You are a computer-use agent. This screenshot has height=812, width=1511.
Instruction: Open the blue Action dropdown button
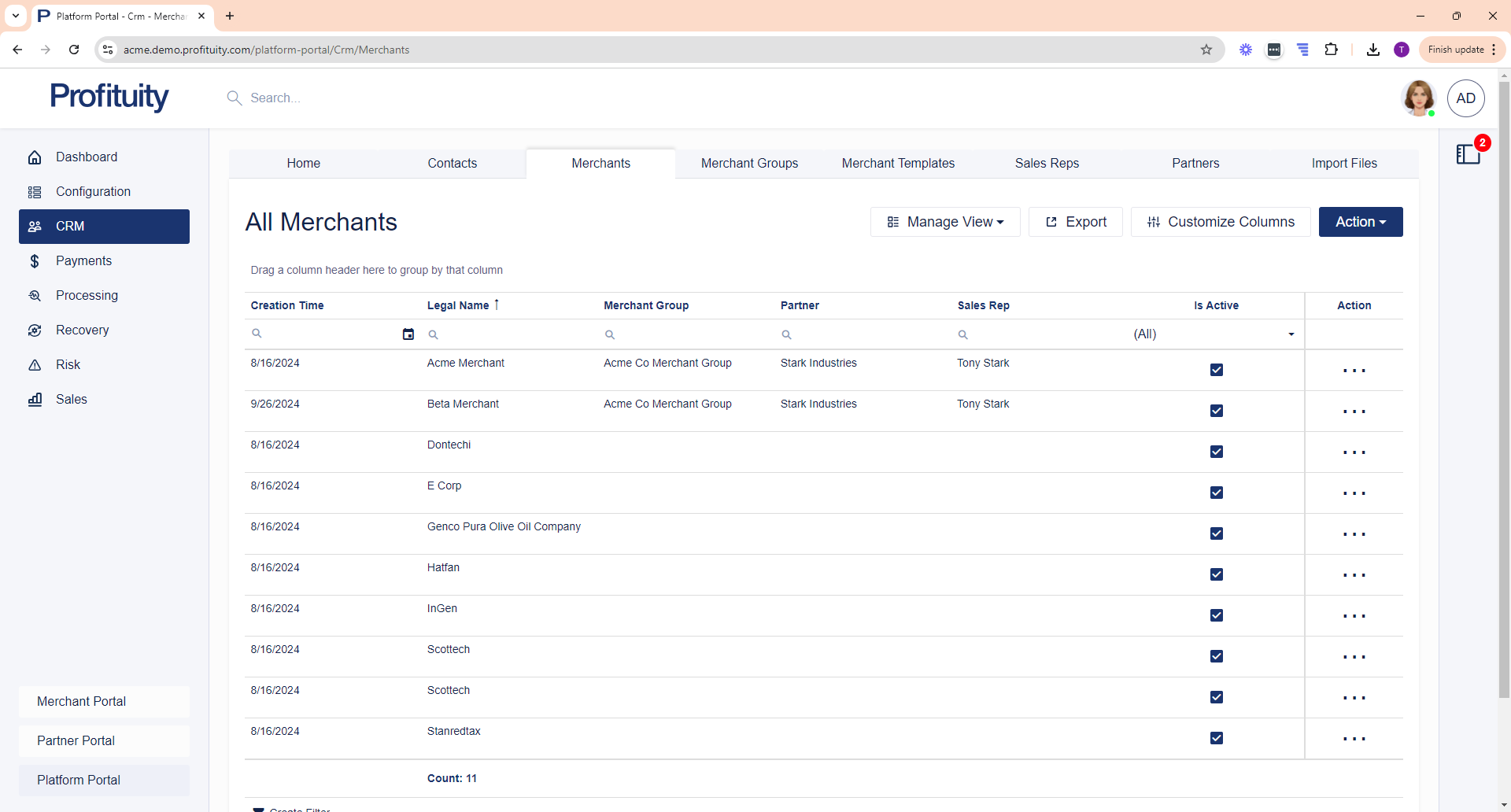point(1360,222)
